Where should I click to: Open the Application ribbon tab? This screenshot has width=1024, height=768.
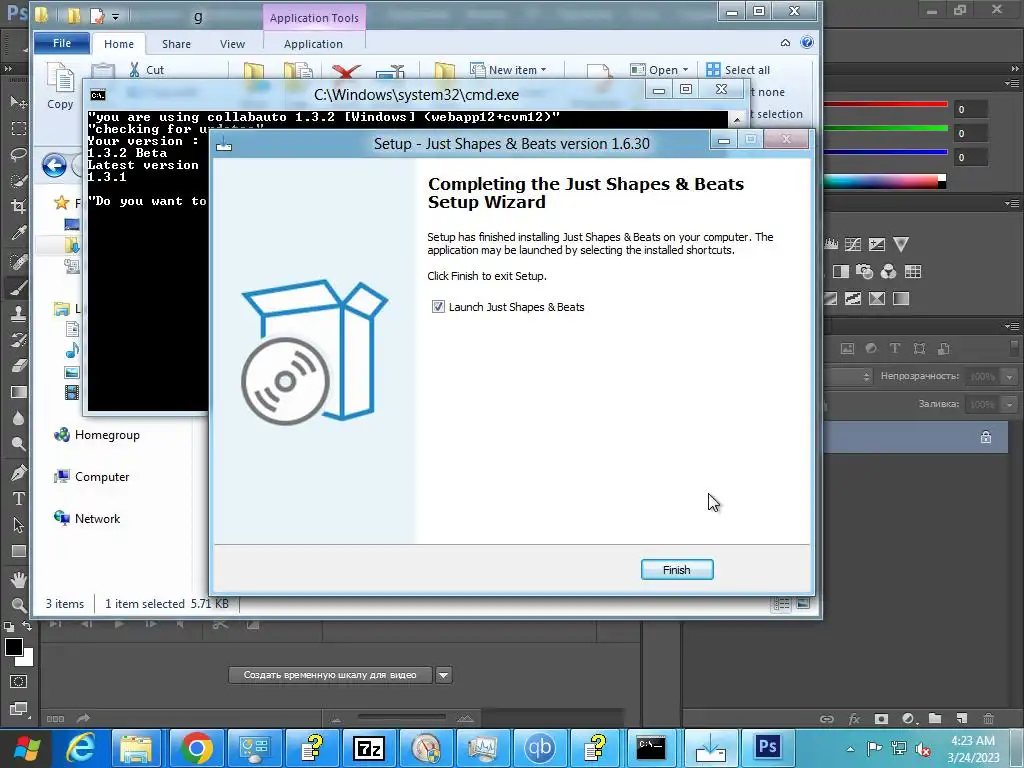pos(313,44)
